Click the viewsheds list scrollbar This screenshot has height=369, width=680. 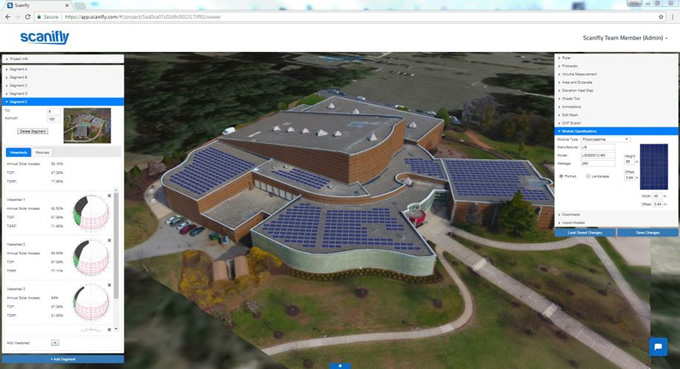(116, 245)
